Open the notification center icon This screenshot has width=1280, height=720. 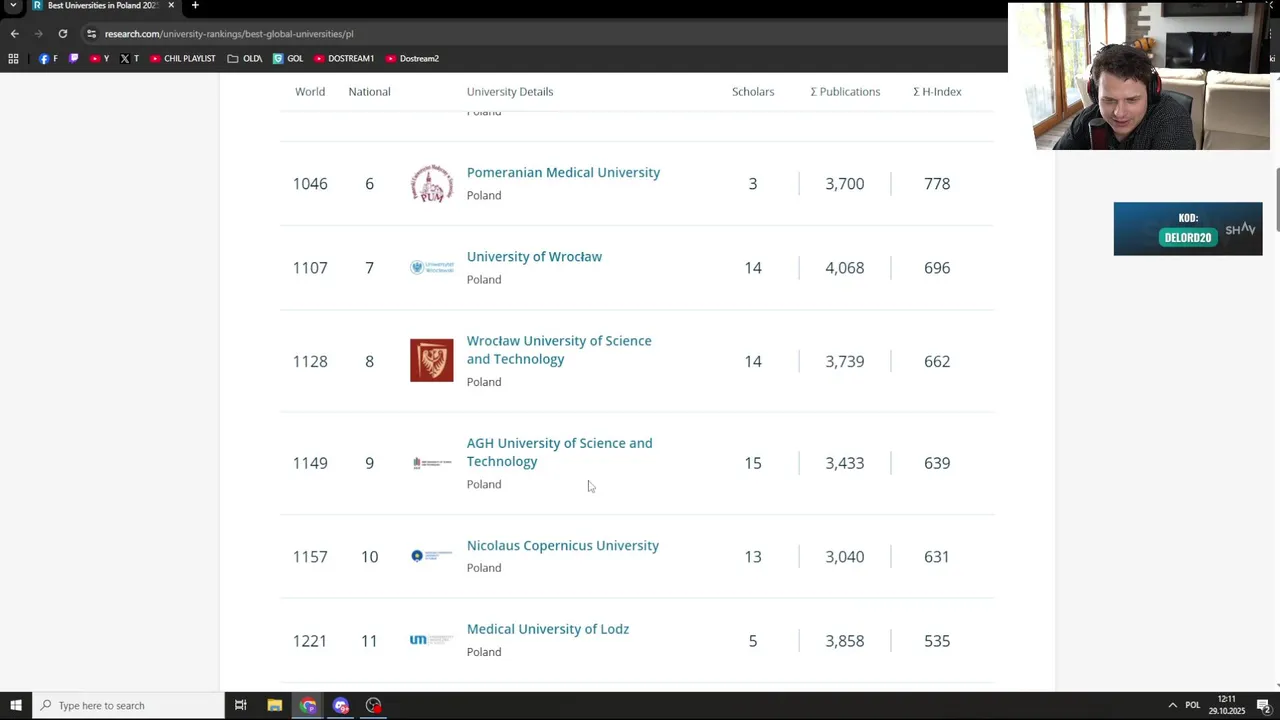coord(1263,705)
